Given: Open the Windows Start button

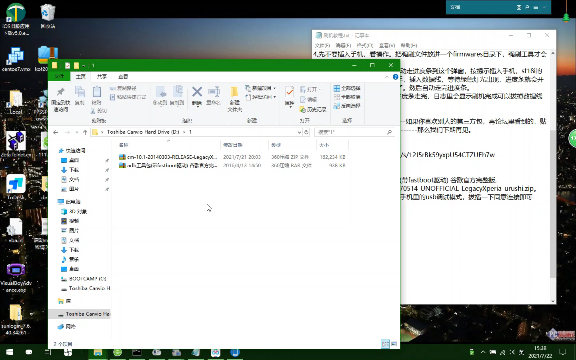Looking at the screenshot, I should coord(10,352).
